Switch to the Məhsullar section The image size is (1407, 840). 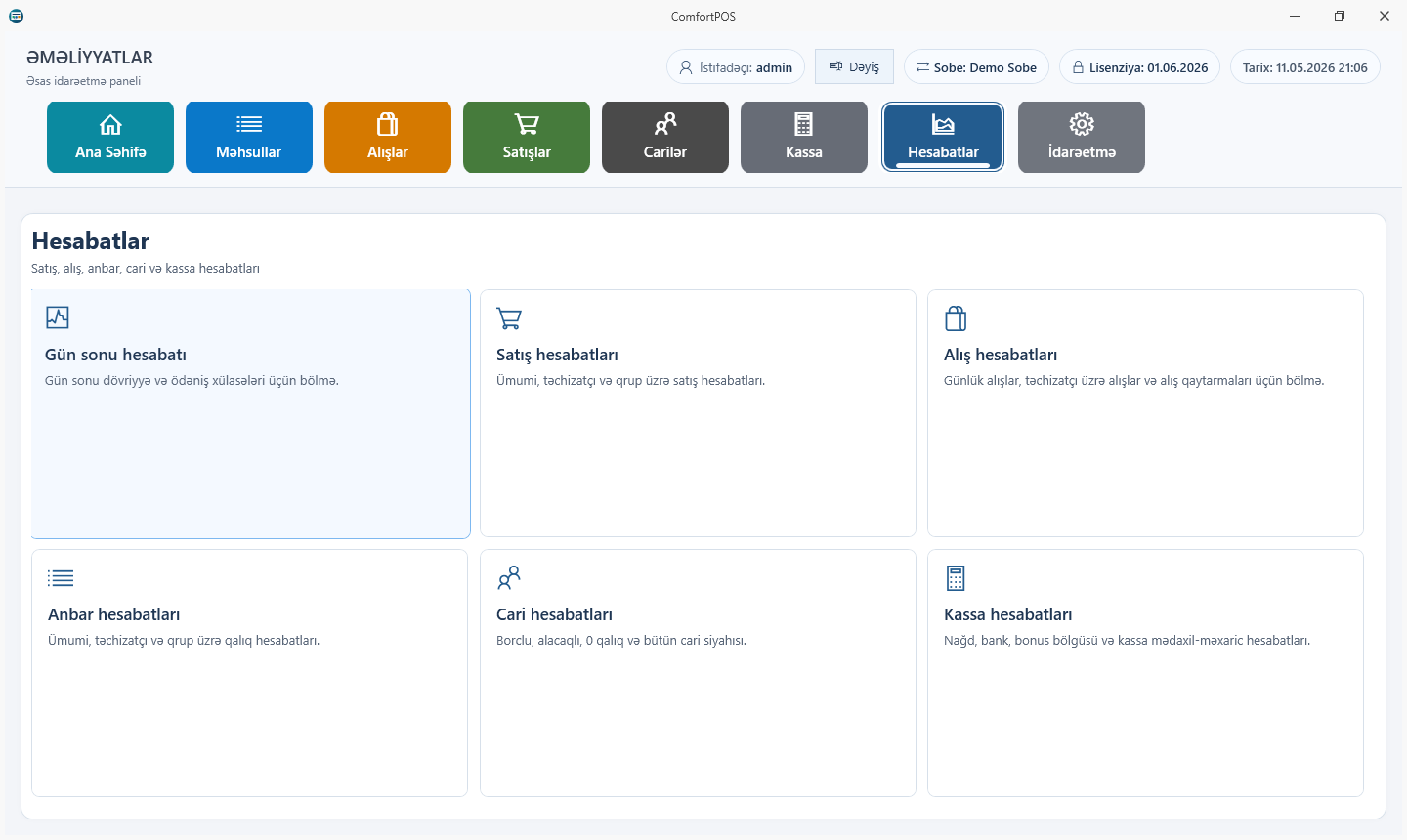249,138
